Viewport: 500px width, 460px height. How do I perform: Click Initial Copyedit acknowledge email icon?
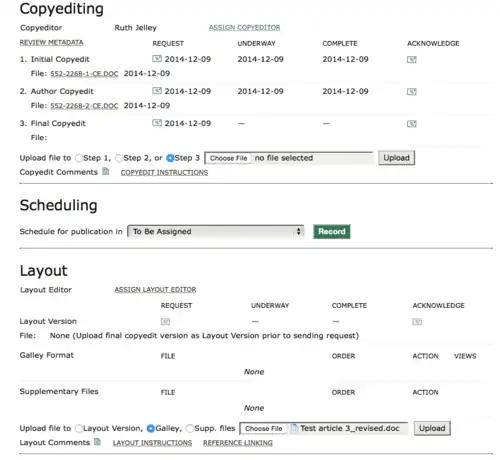[412, 59]
